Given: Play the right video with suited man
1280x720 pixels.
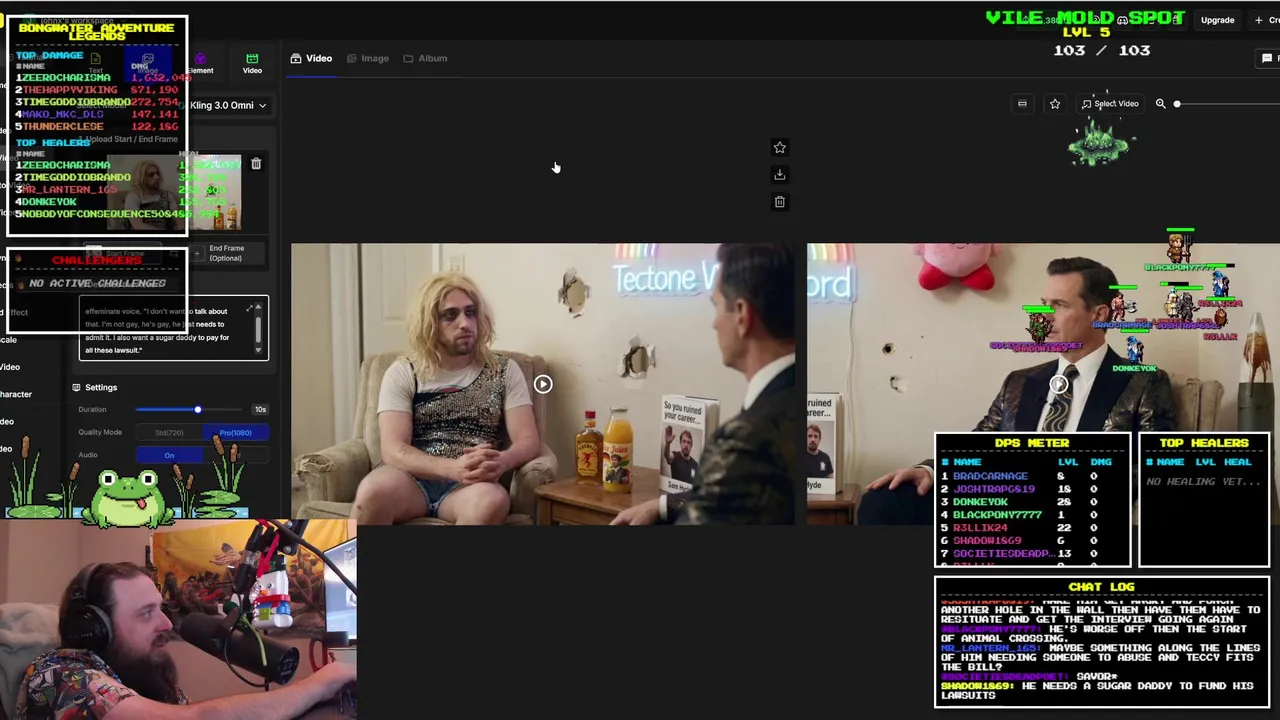Looking at the screenshot, I should [x=1058, y=384].
